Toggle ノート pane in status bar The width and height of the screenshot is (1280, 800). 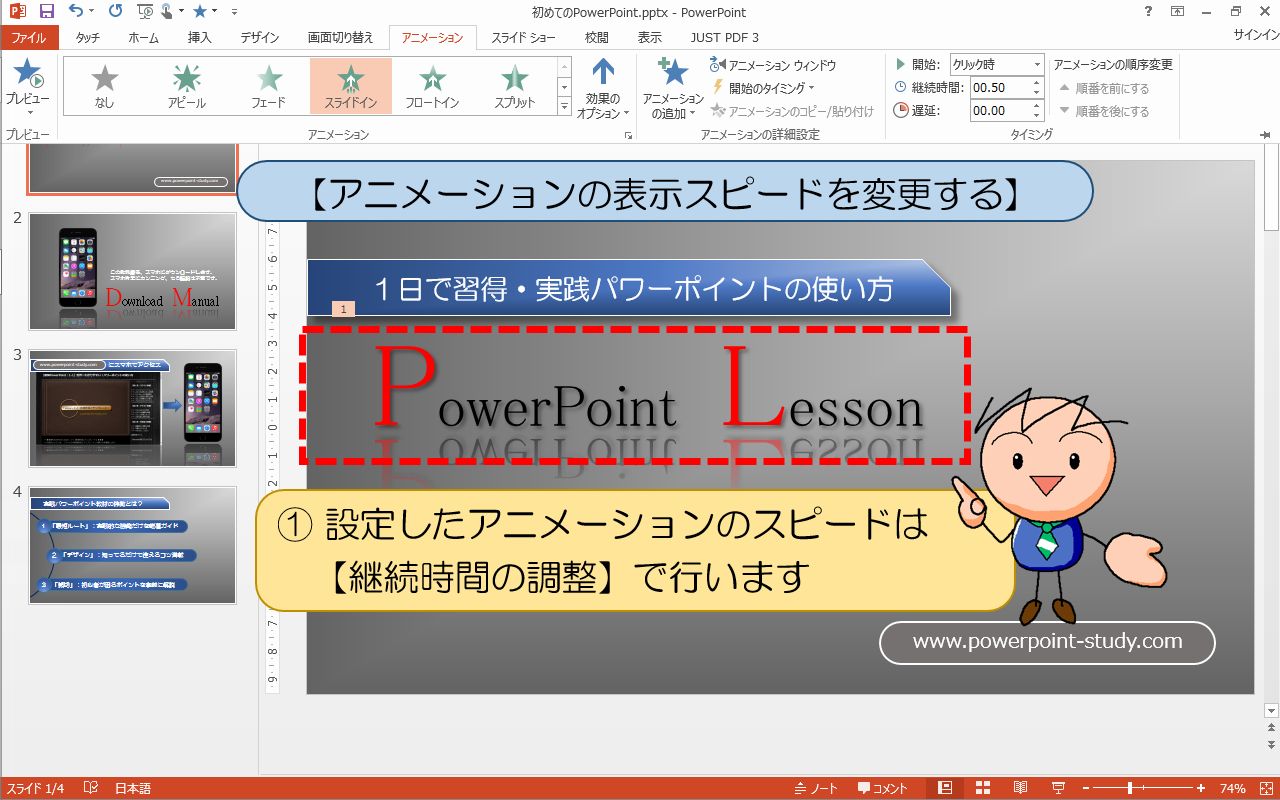(816, 788)
